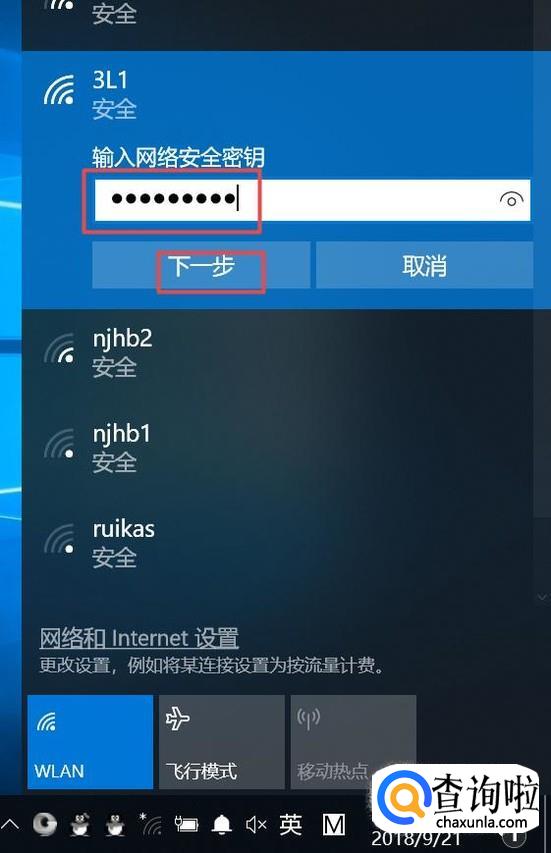Viewport: 551px width, 853px height.
Task: Reveal password with the eye icon
Action: pyautogui.click(x=511, y=200)
